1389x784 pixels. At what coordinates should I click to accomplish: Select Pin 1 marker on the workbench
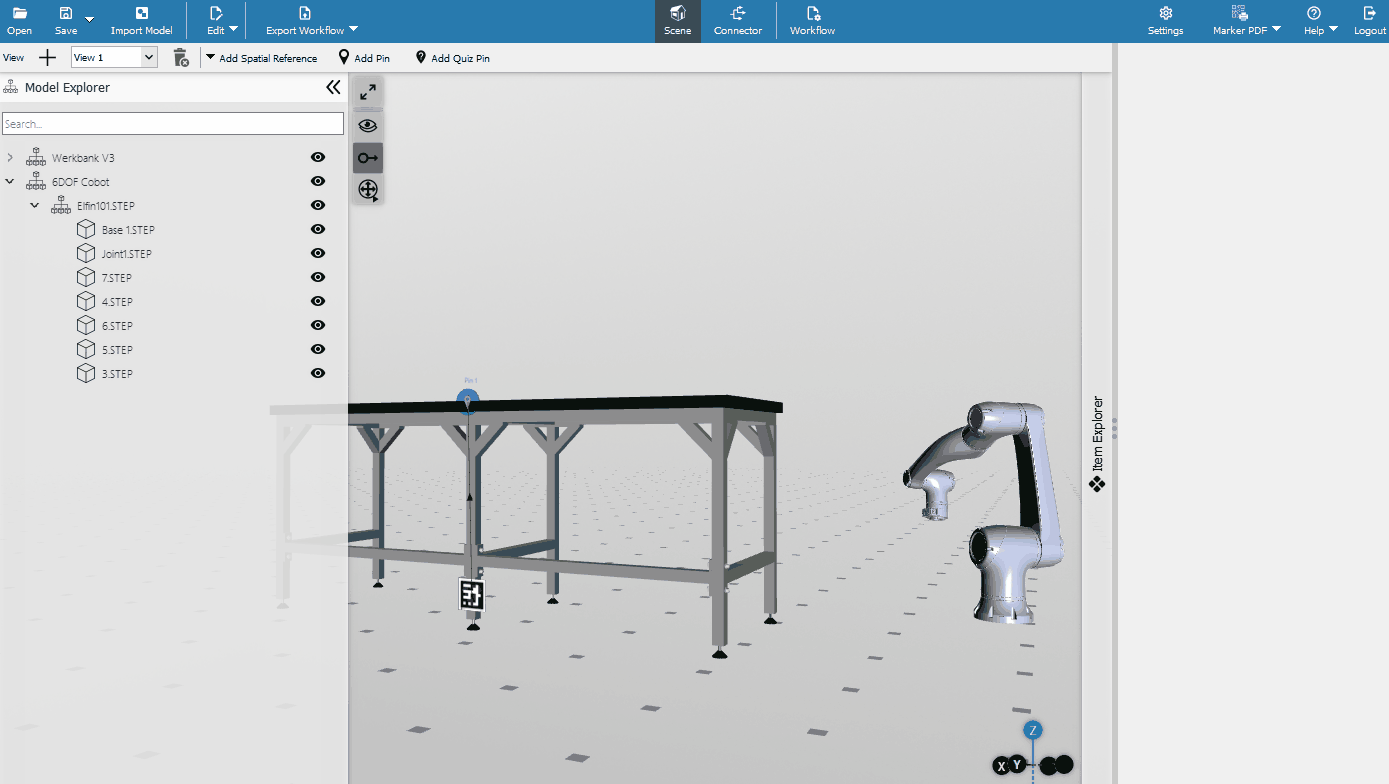point(468,400)
